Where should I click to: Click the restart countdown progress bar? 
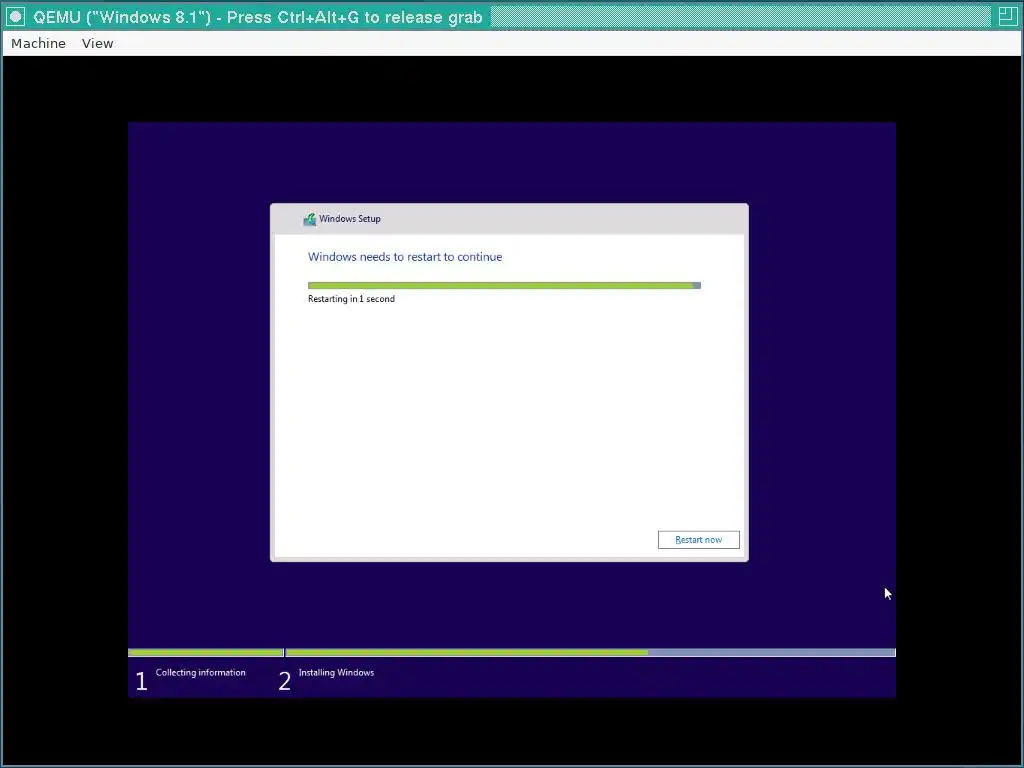pyautogui.click(x=504, y=285)
